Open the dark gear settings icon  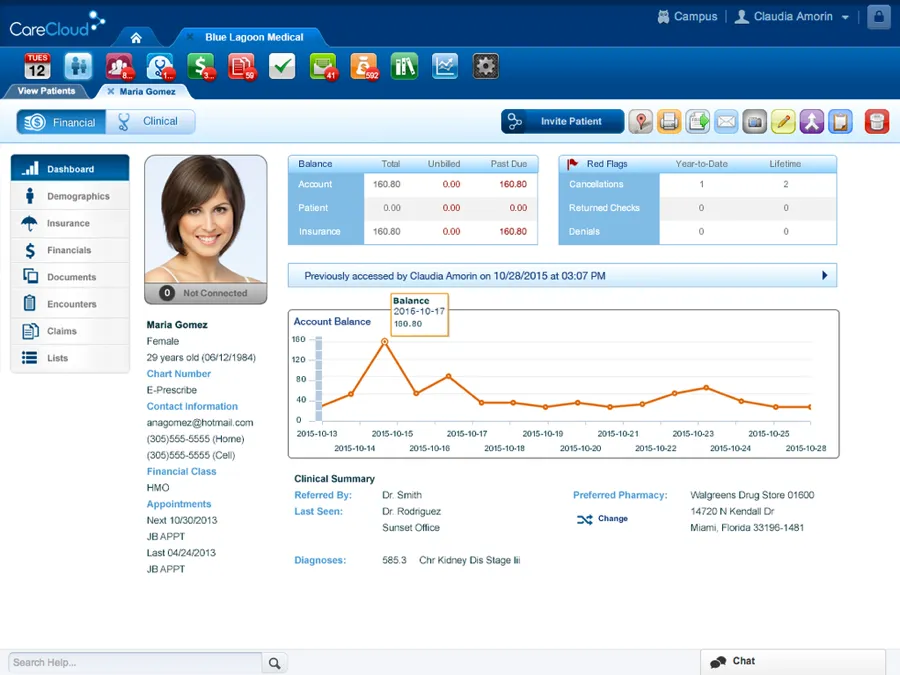[486, 66]
